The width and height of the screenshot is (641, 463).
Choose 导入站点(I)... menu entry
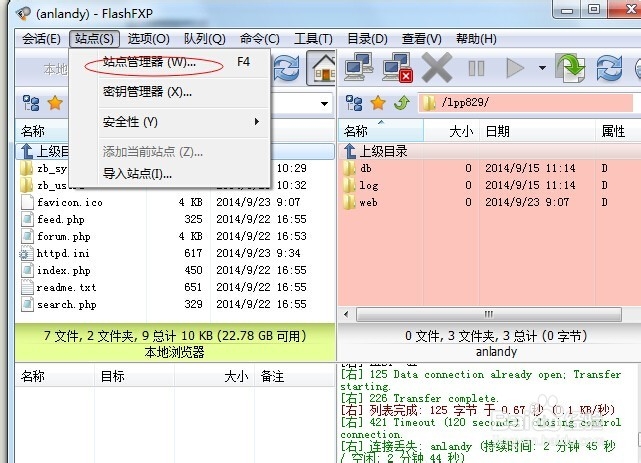tap(169, 174)
